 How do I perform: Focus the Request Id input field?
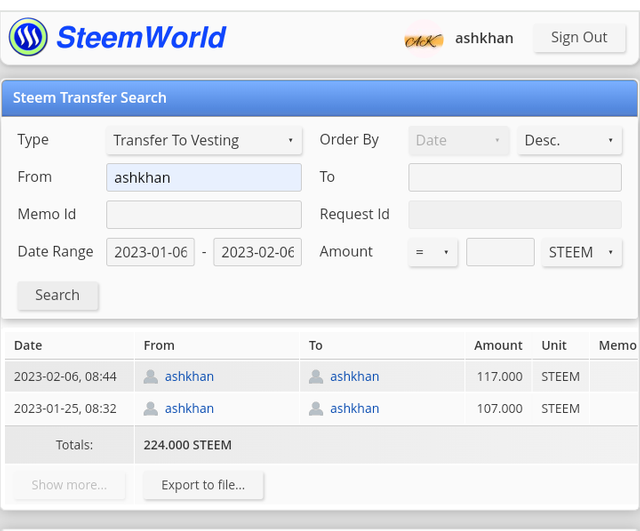tap(515, 215)
